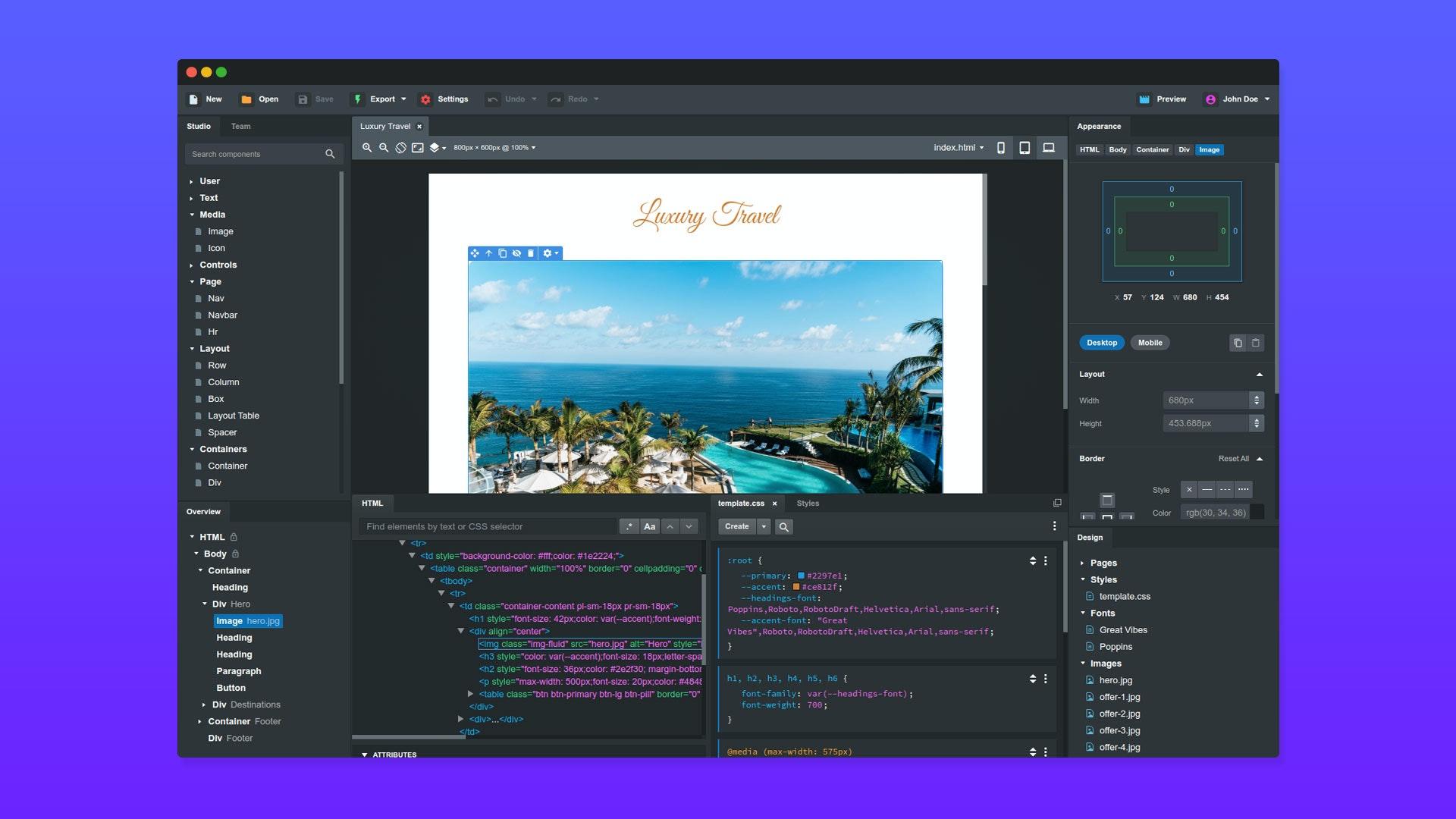Switch to laptop device preview
The width and height of the screenshot is (1456, 819).
(x=1048, y=148)
